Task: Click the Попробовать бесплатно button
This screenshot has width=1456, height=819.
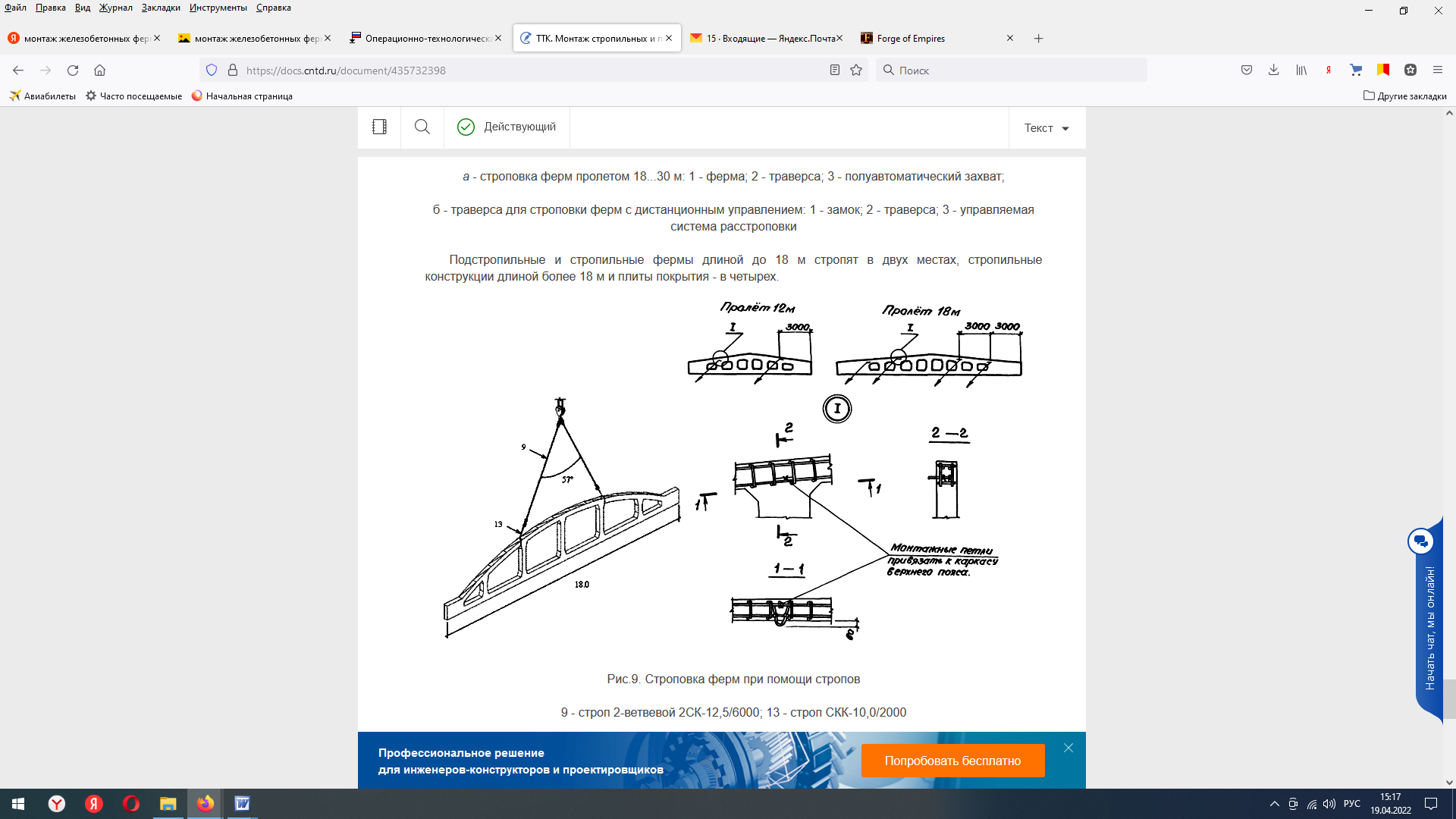Action: (x=952, y=761)
